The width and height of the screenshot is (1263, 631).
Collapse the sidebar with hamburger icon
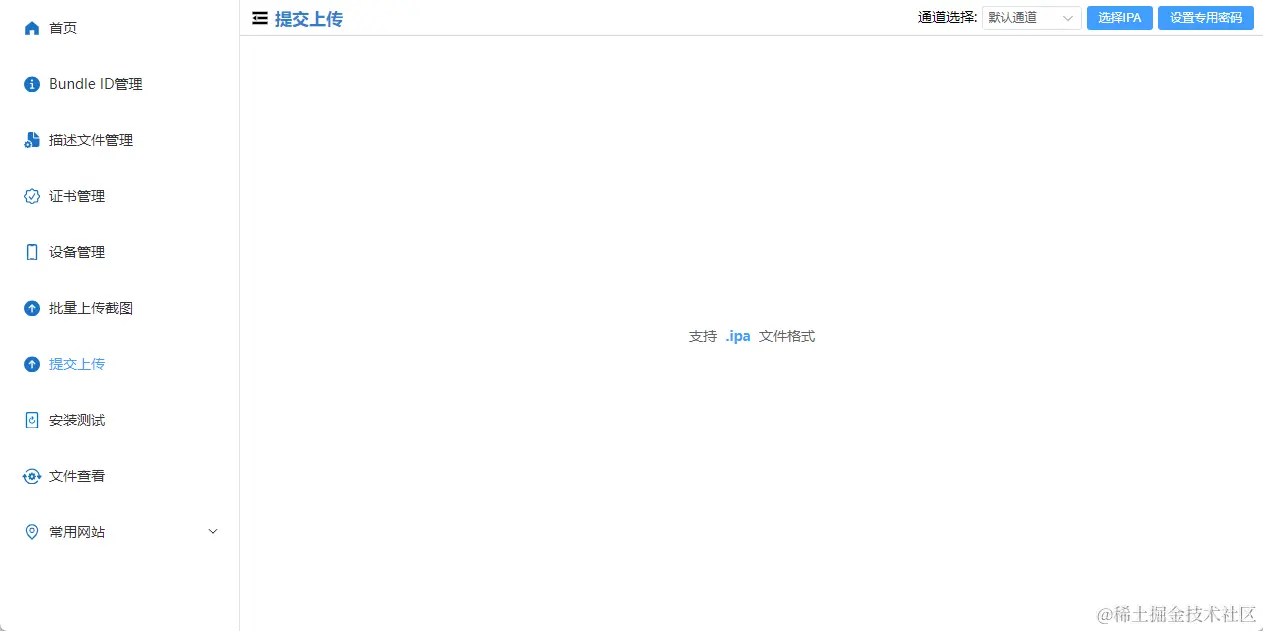pos(259,18)
